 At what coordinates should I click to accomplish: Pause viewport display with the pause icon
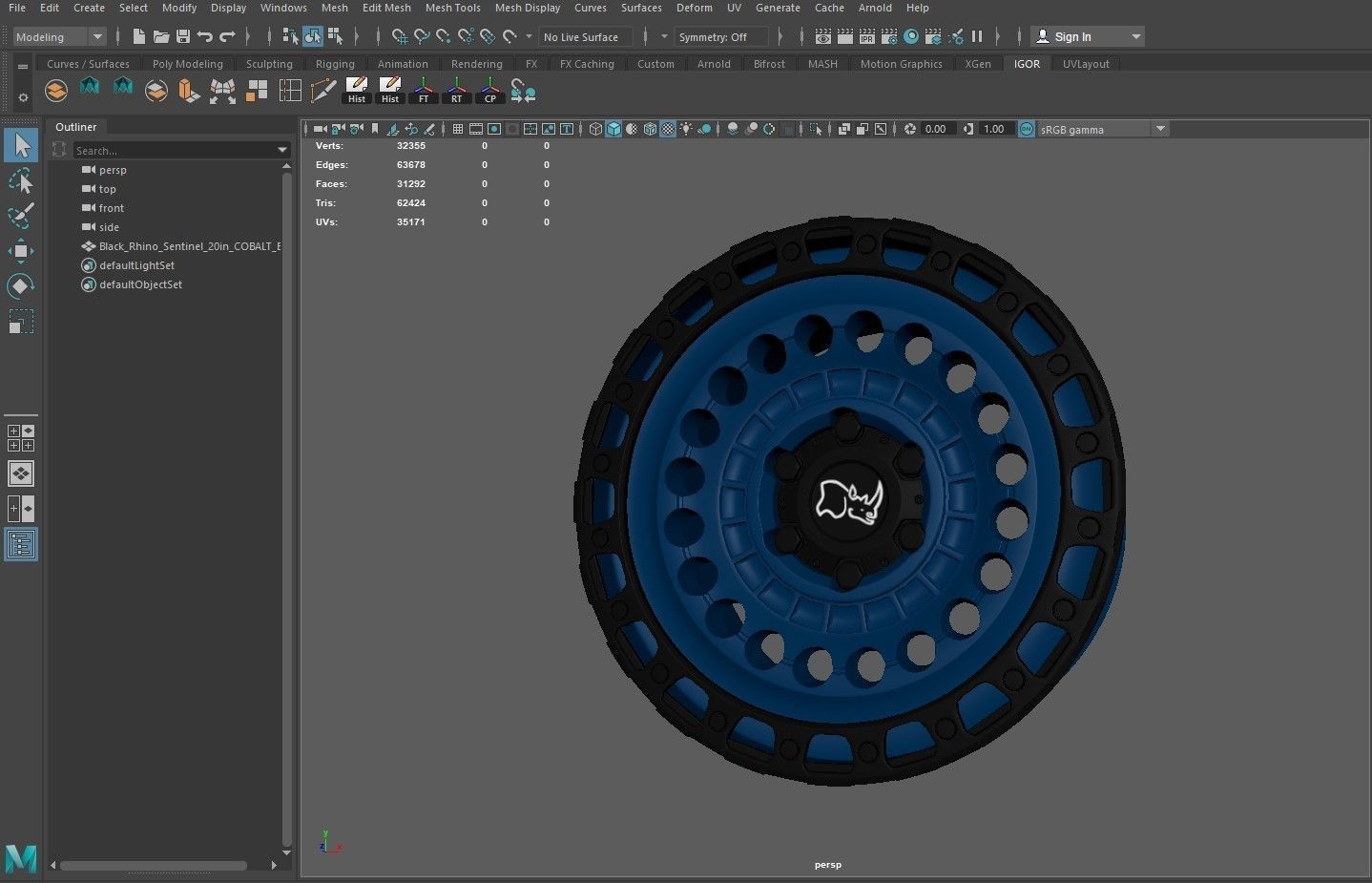tap(977, 36)
